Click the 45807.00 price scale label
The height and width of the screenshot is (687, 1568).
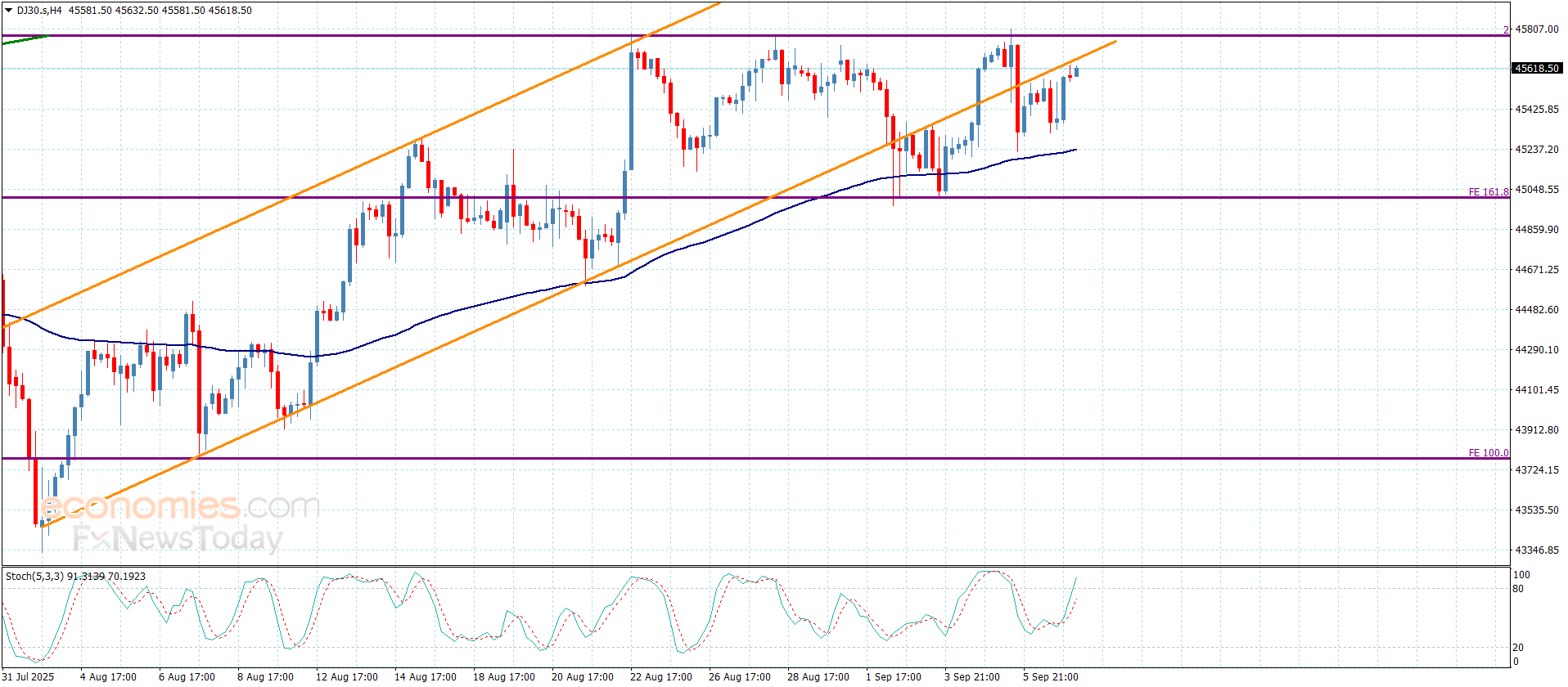[x=1537, y=29]
